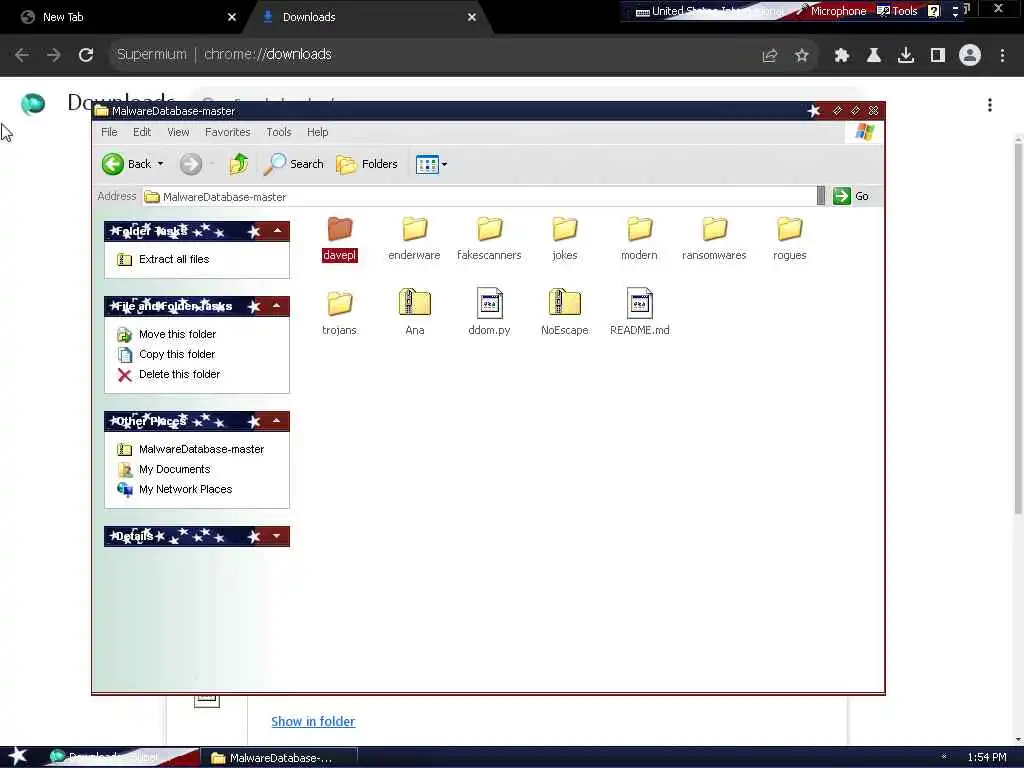Open the Help menu
The image size is (1024, 768).
pos(317,132)
